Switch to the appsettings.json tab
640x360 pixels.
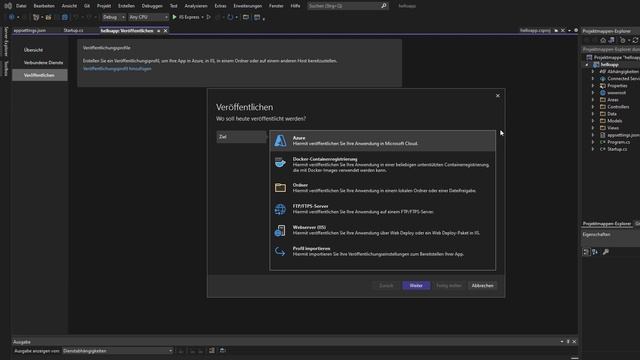[30, 31]
